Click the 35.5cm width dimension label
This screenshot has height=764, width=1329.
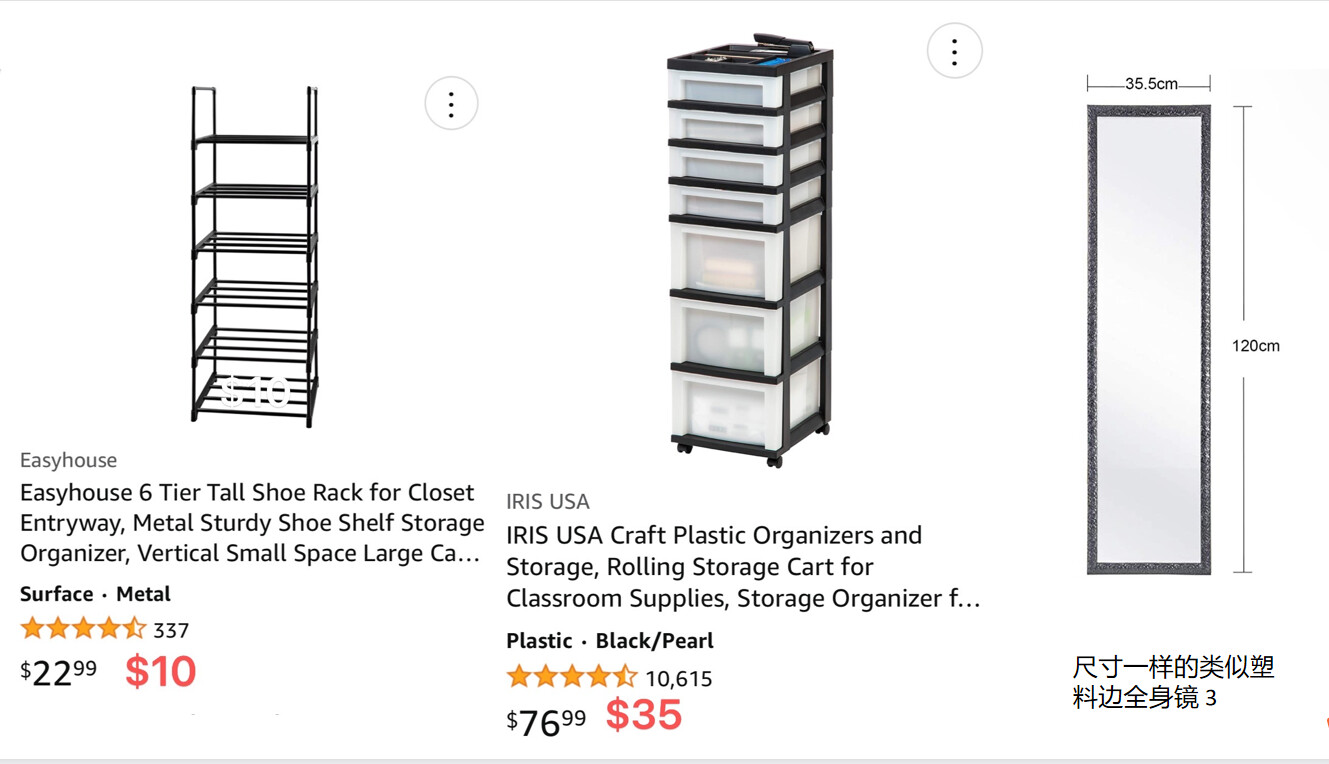[1151, 84]
